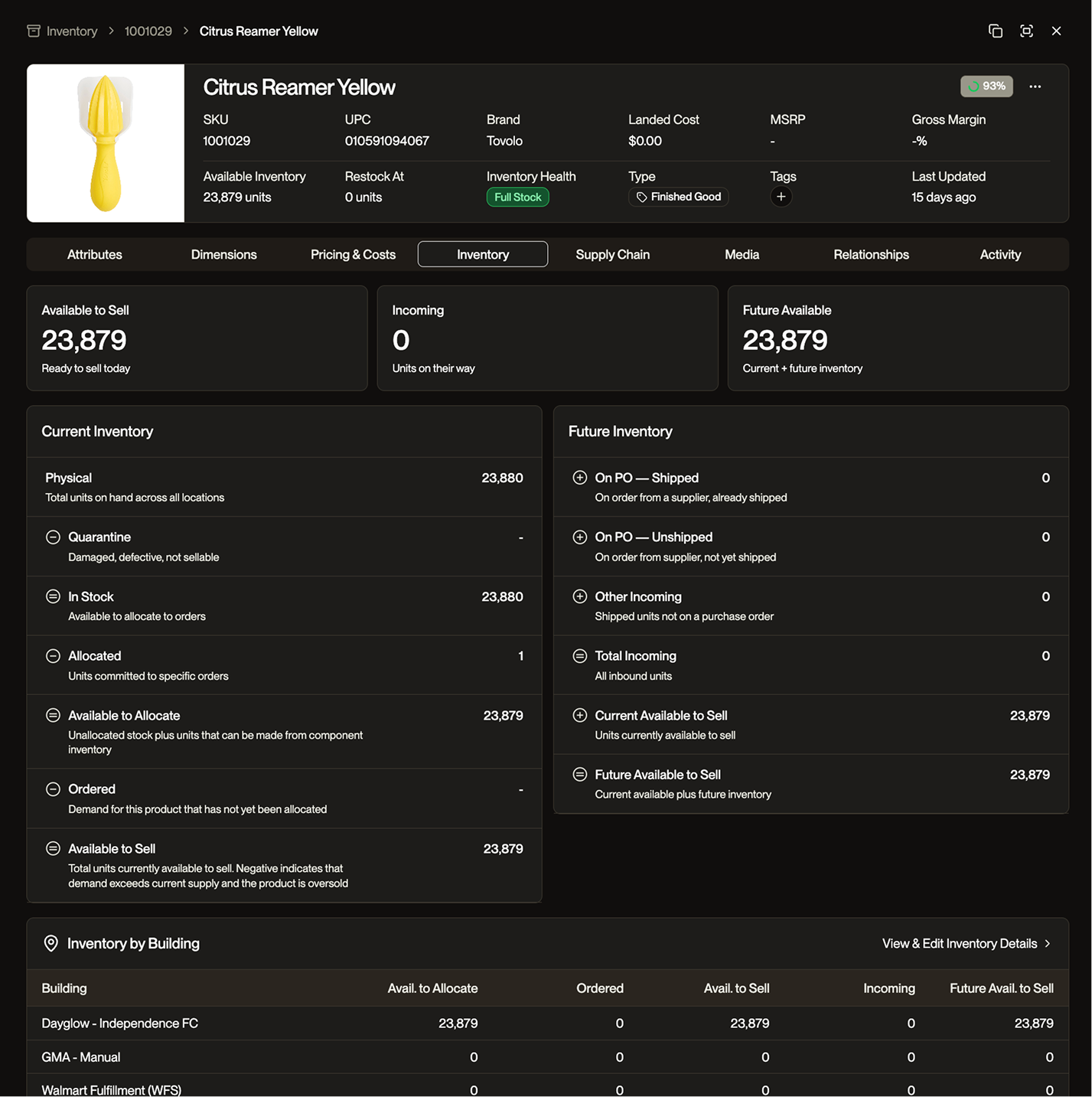The image size is (1092, 1097).
Task: Click the minus icon beside Allocated
Action: tap(53, 656)
